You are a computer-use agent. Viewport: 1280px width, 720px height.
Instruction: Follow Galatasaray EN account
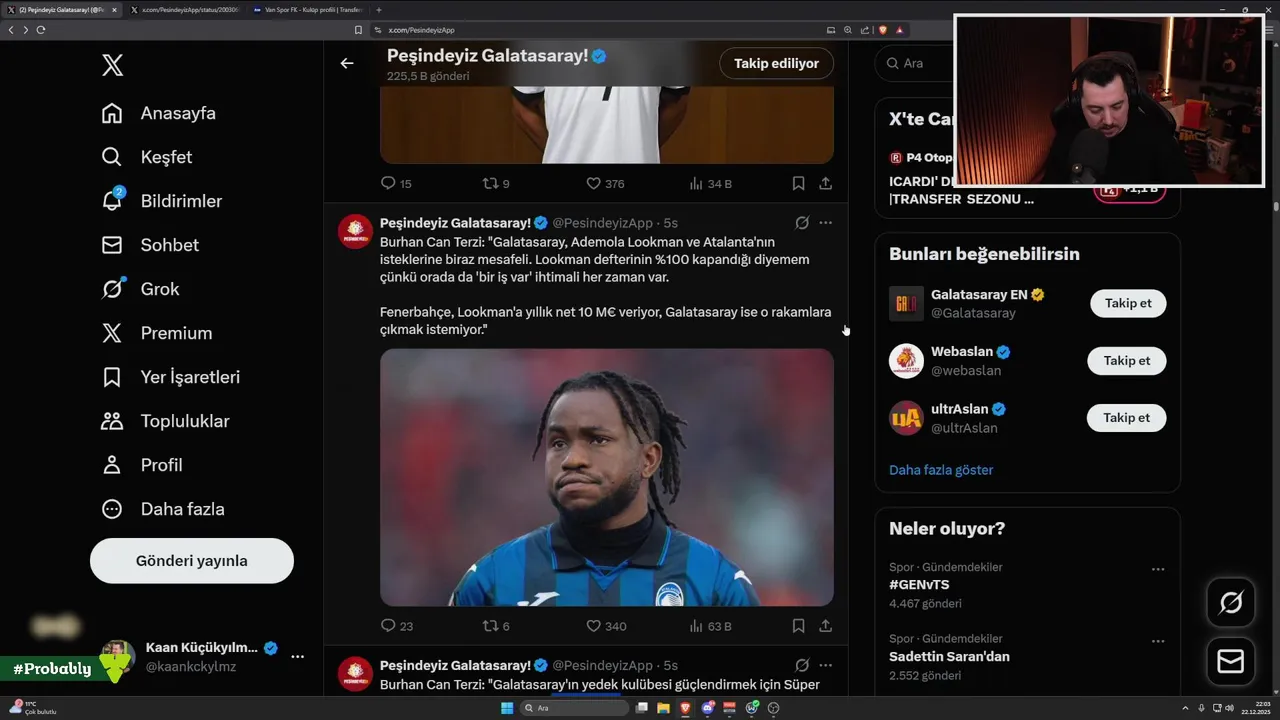click(1128, 303)
